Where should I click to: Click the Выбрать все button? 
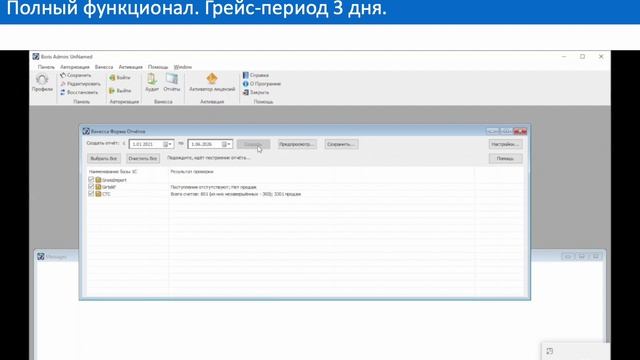point(104,158)
